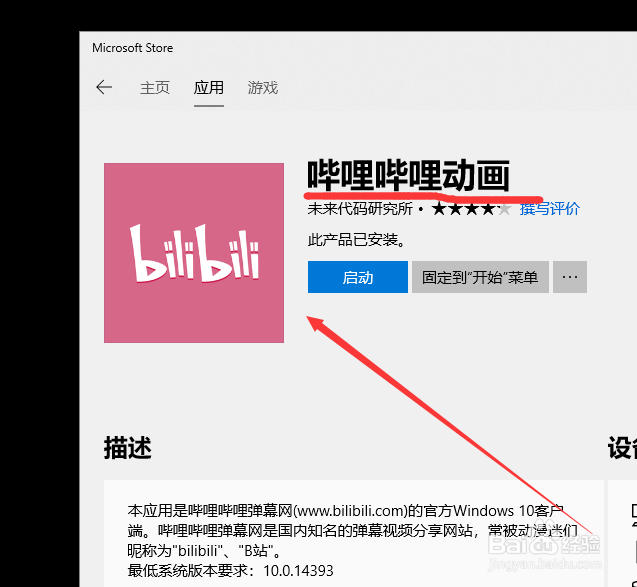
Task: Click description line mentioning www.bilibili.com
Action: point(346,511)
